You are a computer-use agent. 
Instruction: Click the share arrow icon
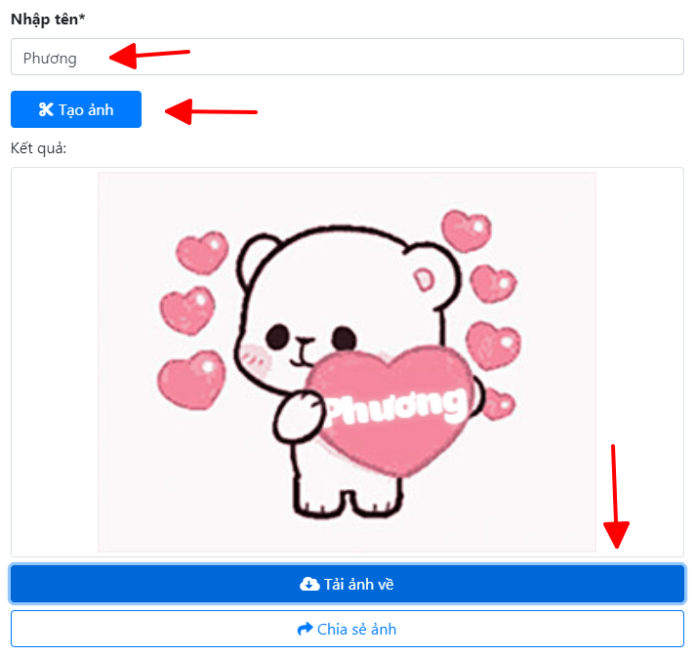305,629
